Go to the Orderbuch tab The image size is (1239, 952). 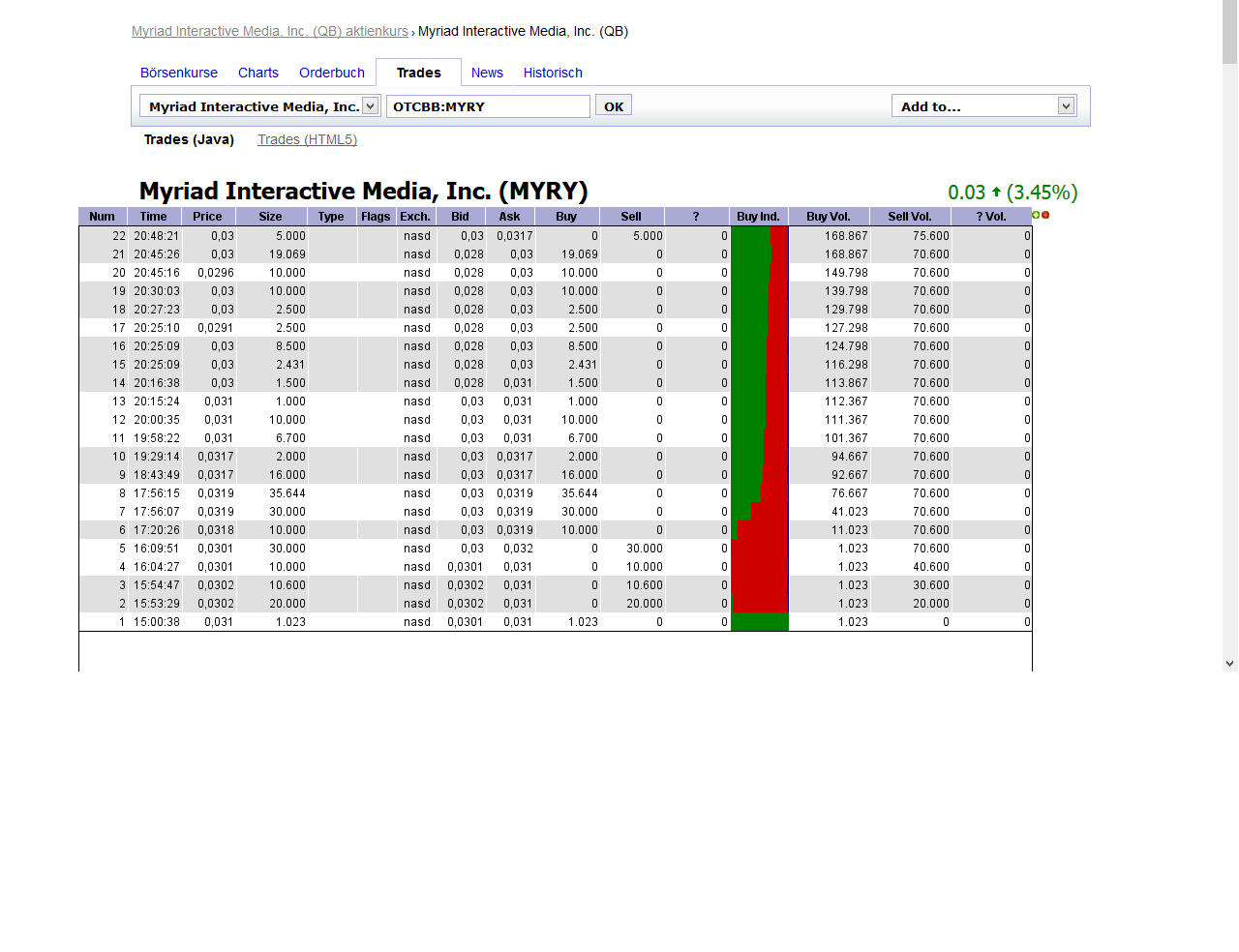332,73
